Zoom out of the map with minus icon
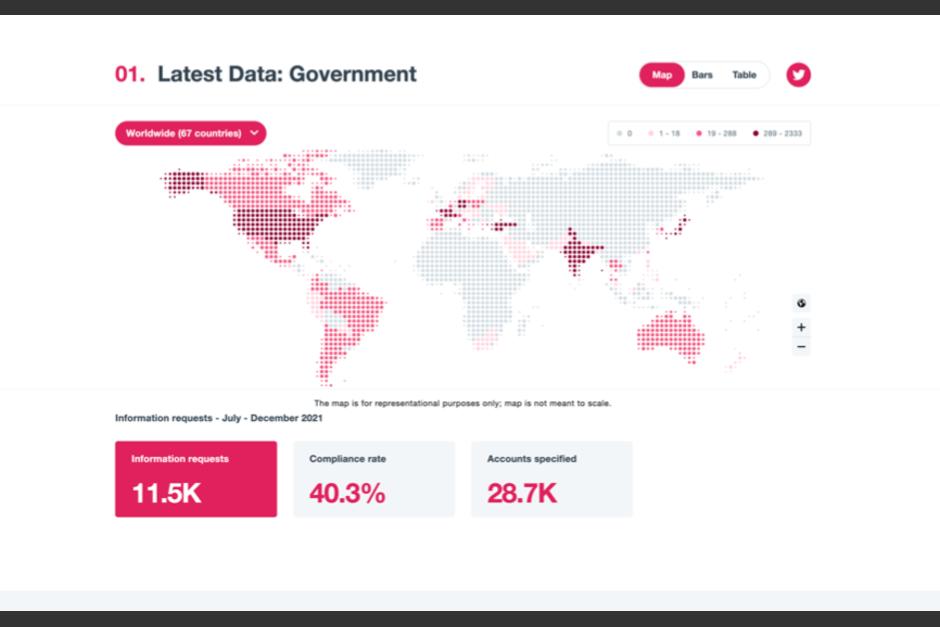This screenshot has width=940, height=627. (x=801, y=346)
